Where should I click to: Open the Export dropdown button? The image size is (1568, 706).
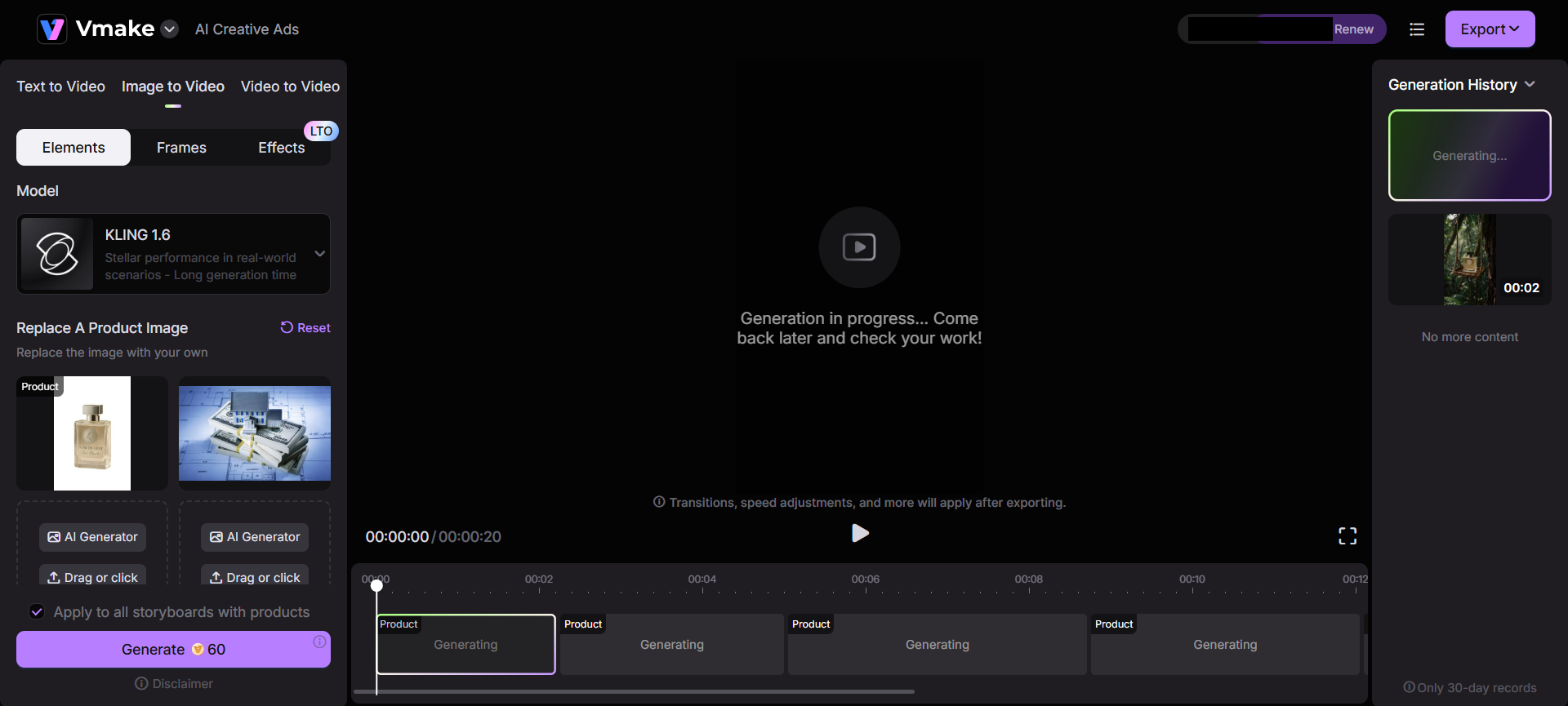[x=1490, y=29]
